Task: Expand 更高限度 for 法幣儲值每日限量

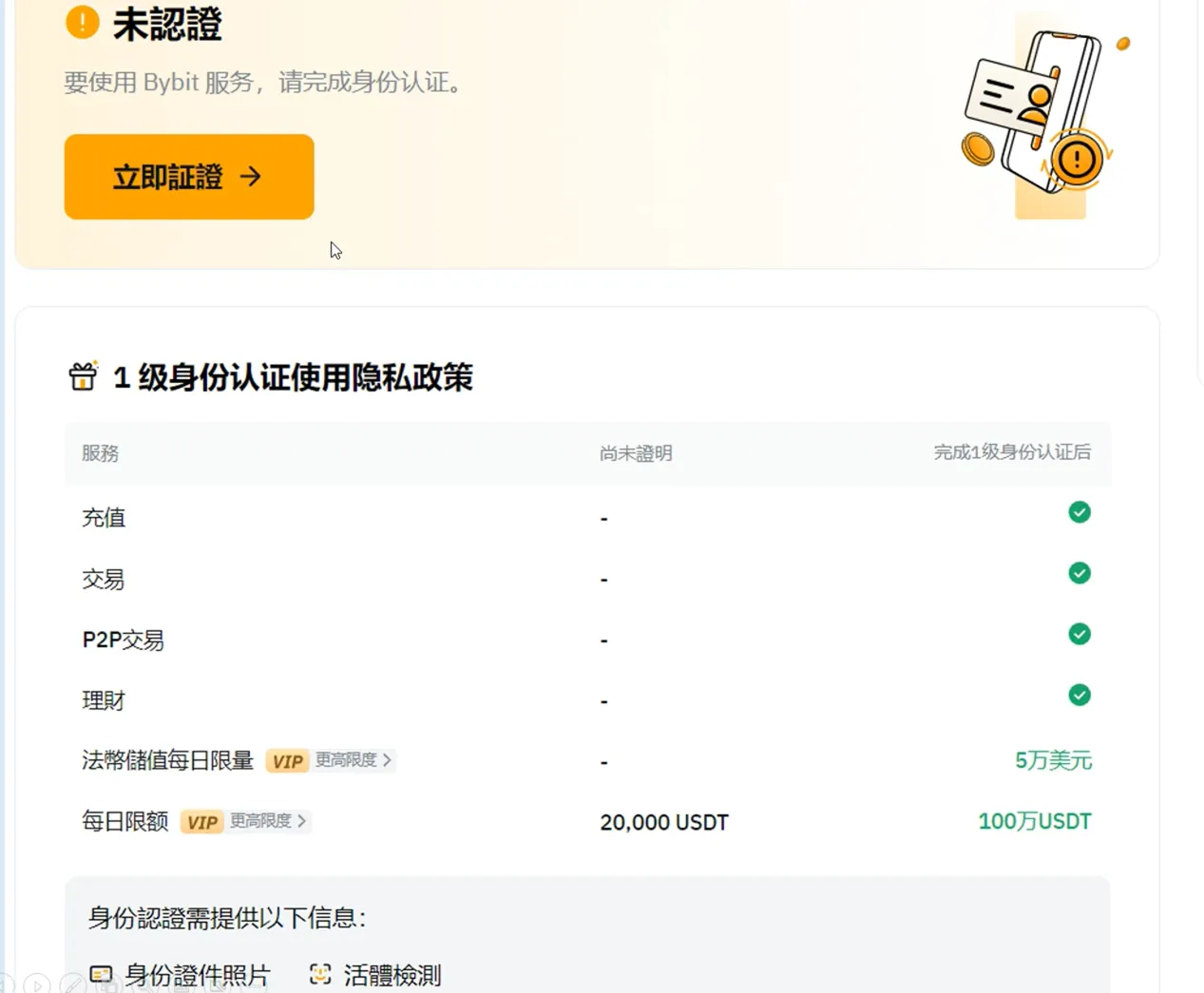Action: pyautogui.click(x=353, y=760)
